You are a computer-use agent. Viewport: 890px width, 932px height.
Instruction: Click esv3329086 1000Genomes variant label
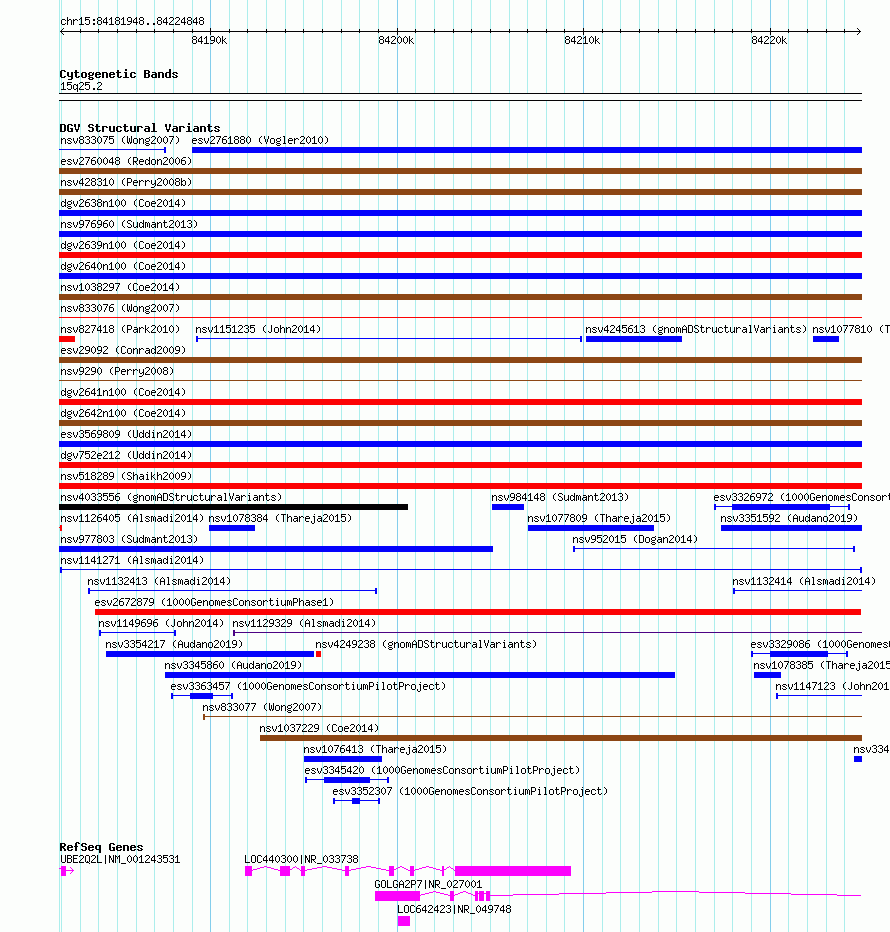(x=820, y=644)
